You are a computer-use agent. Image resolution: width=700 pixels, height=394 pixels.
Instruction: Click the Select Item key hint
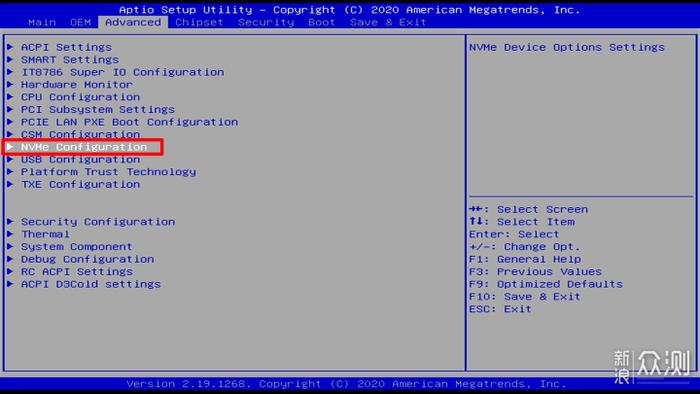click(x=522, y=222)
